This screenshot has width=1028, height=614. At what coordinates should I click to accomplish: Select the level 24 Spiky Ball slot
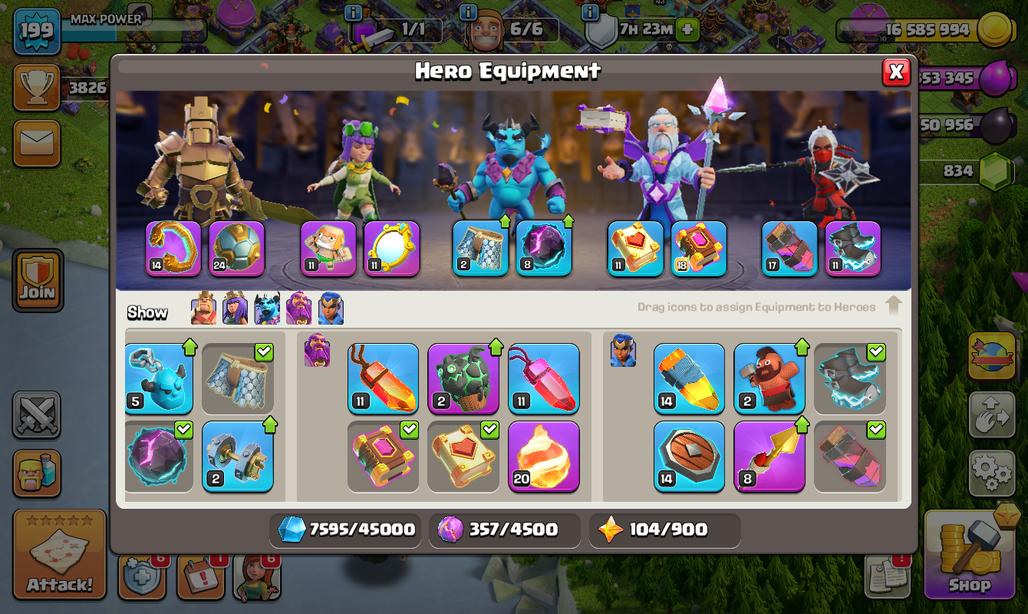237,248
